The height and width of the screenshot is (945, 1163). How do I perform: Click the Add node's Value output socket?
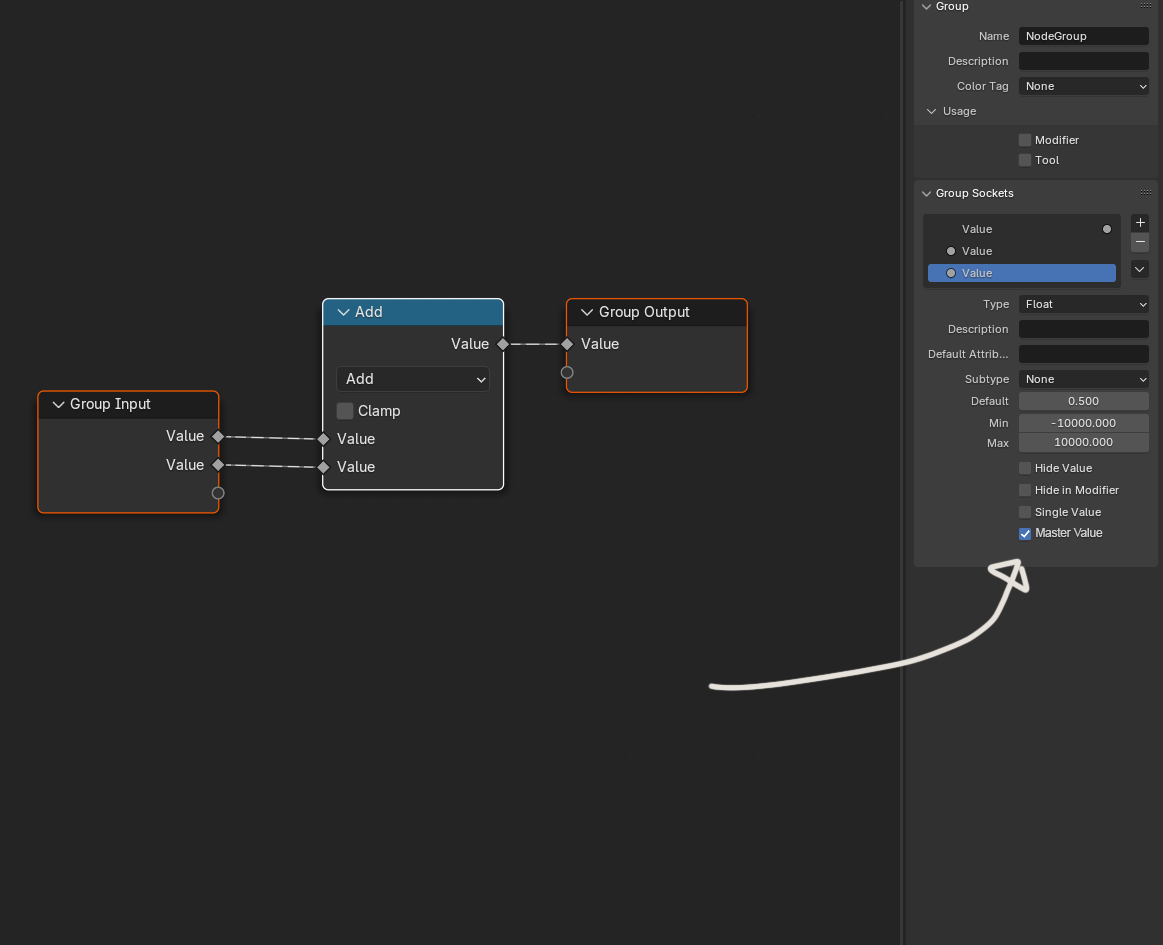pyautogui.click(x=503, y=344)
